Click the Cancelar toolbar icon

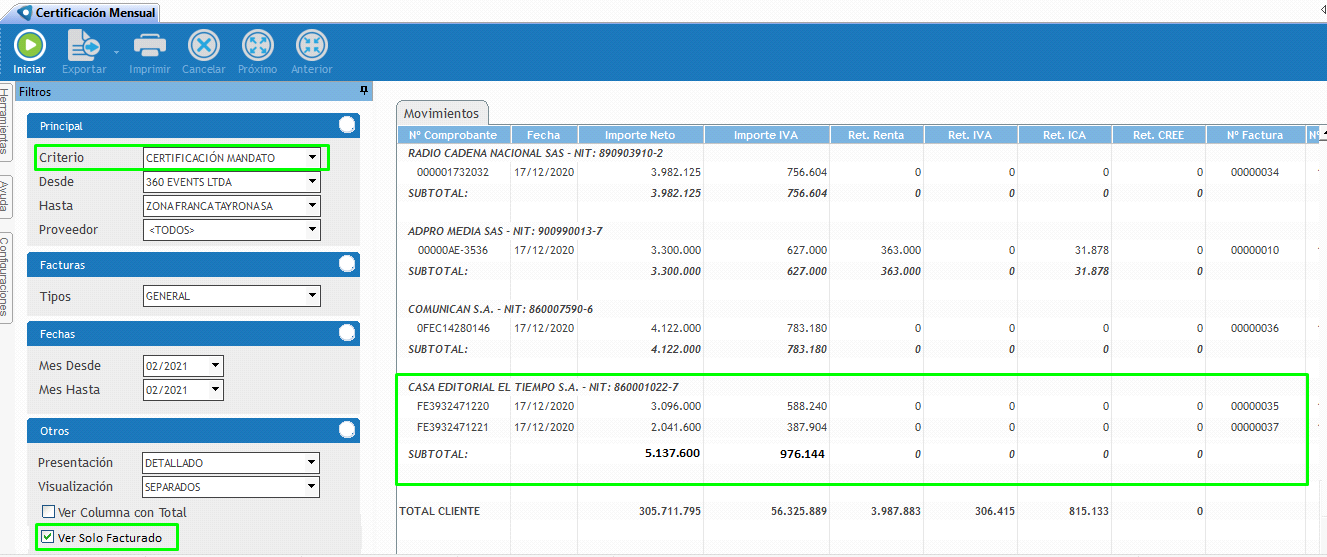[203, 46]
